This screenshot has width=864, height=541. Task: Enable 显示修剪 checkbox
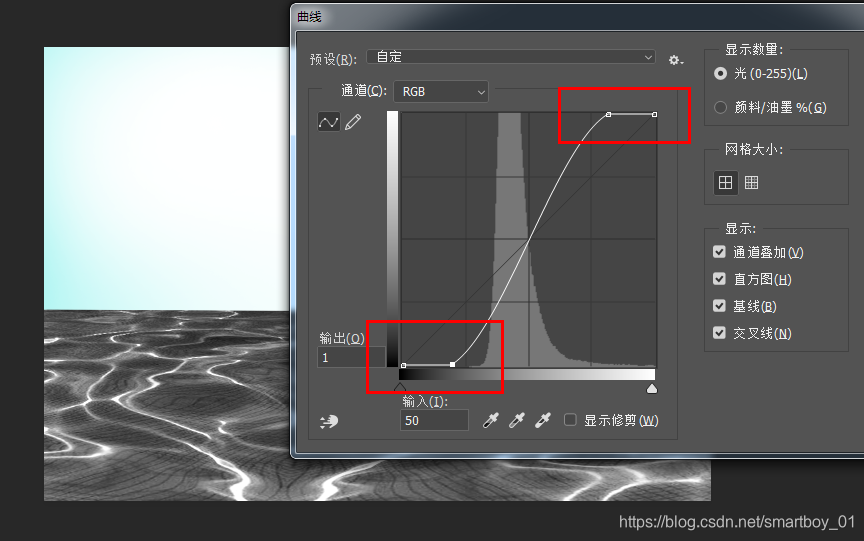pyautogui.click(x=570, y=420)
